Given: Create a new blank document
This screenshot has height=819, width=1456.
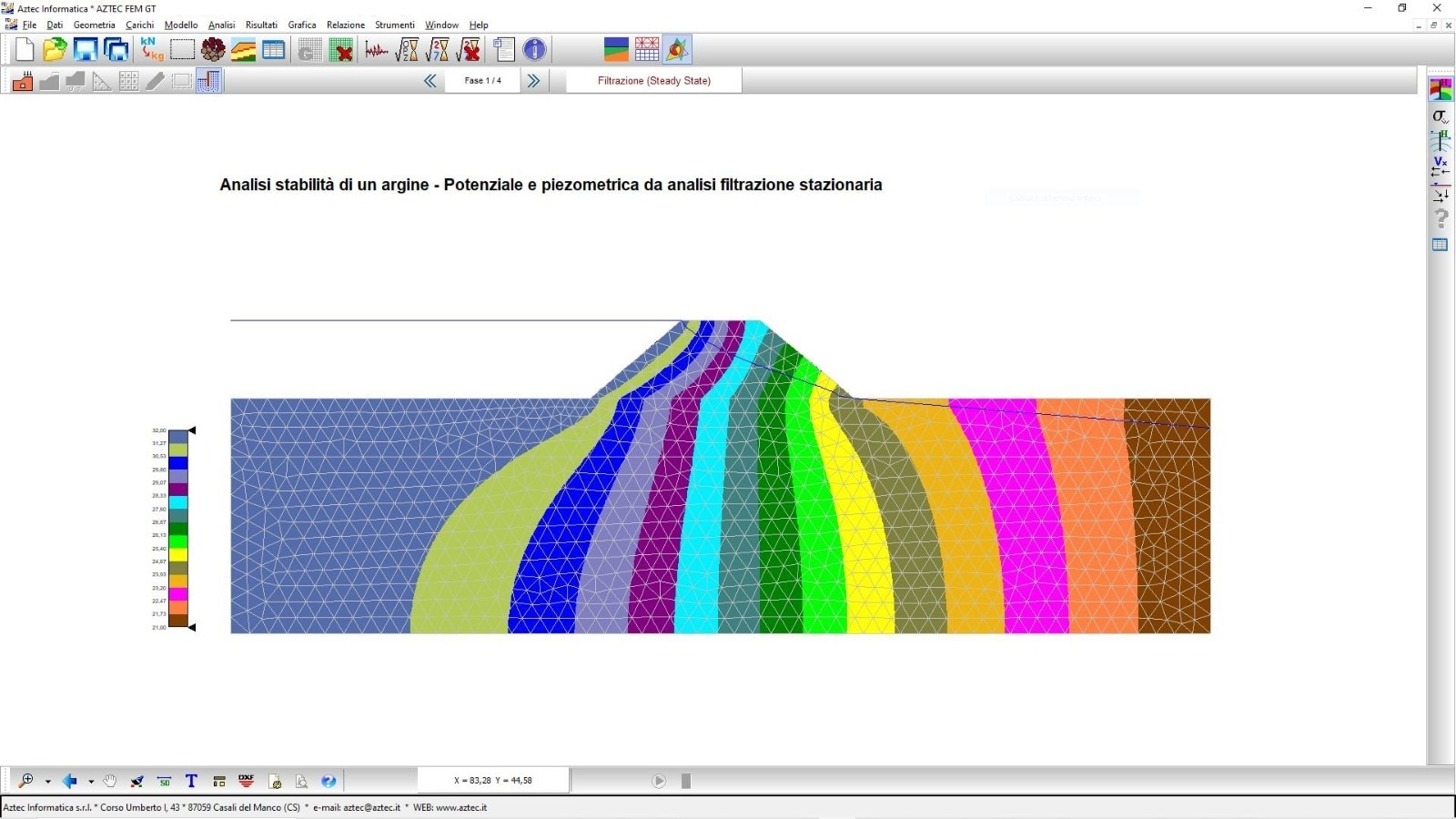Looking at the screenshot, I should (x=25, y=50).
